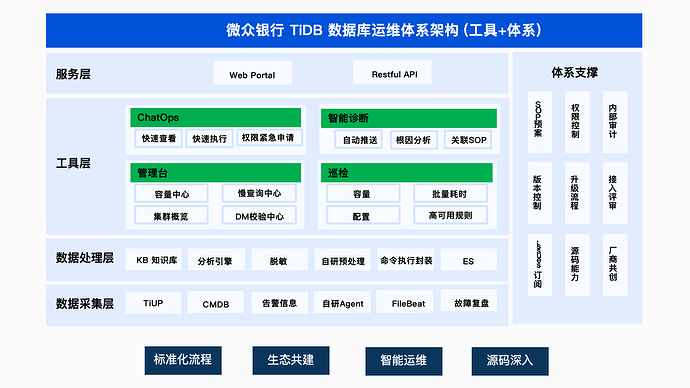Click the ES box
The image size is (690, 388).
pyautogui.click(x=469, y=260)
